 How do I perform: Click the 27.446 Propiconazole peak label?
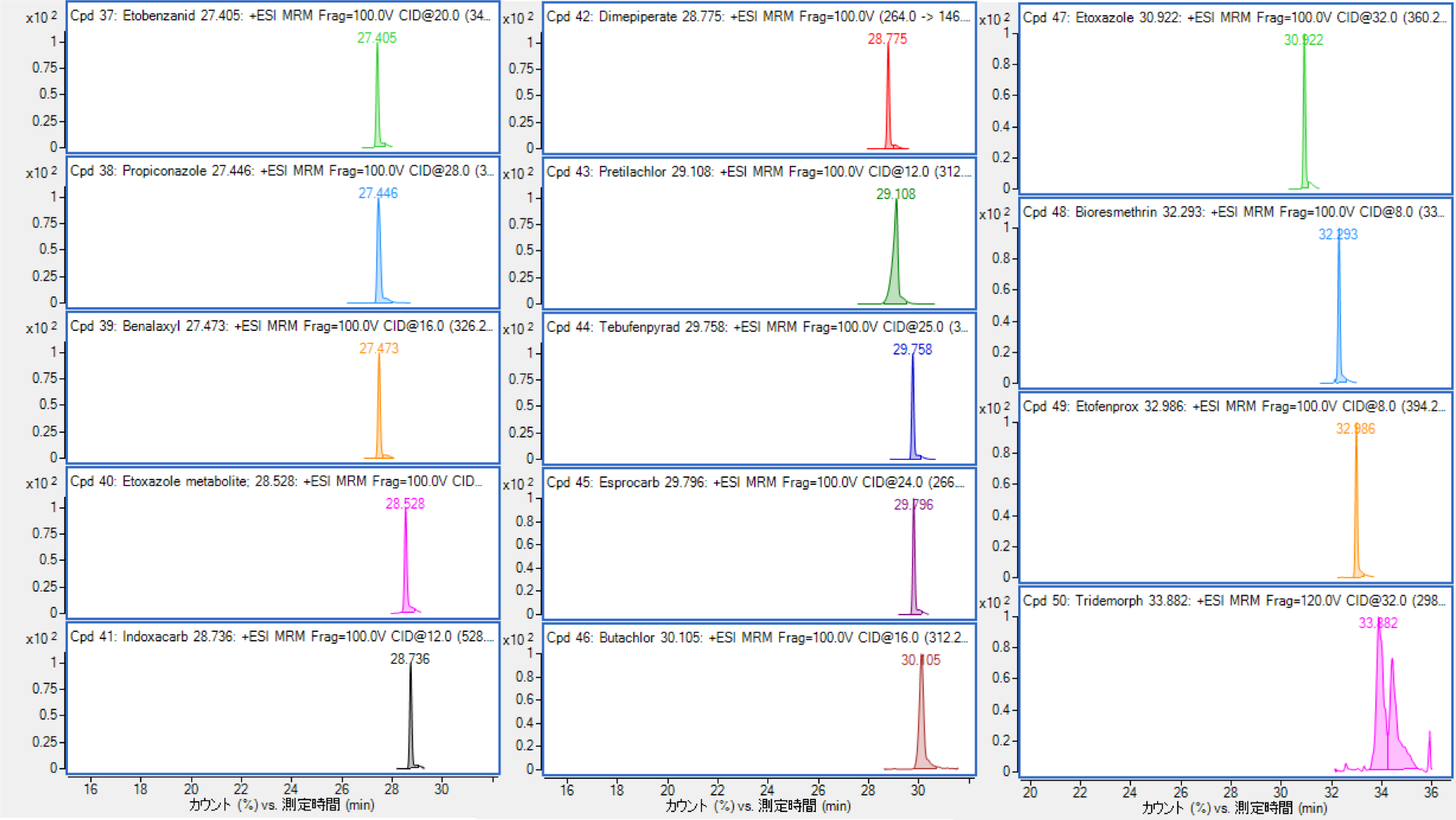pyautogui.click(x=378, y=194)
